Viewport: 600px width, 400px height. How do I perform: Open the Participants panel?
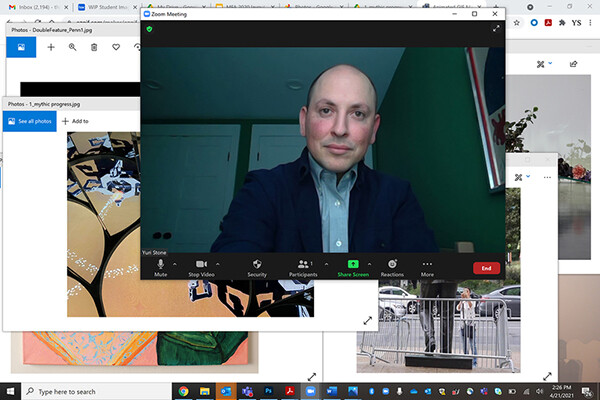303,265
